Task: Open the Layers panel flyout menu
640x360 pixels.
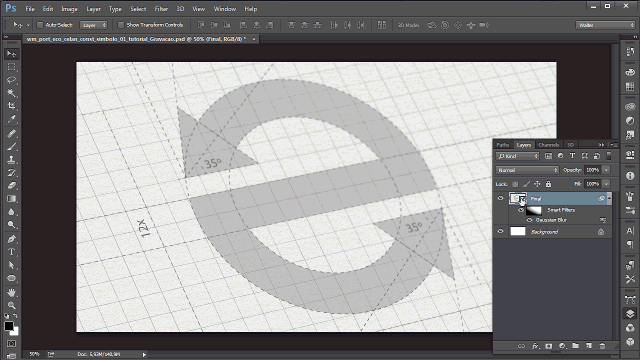Action: (613, 144)
